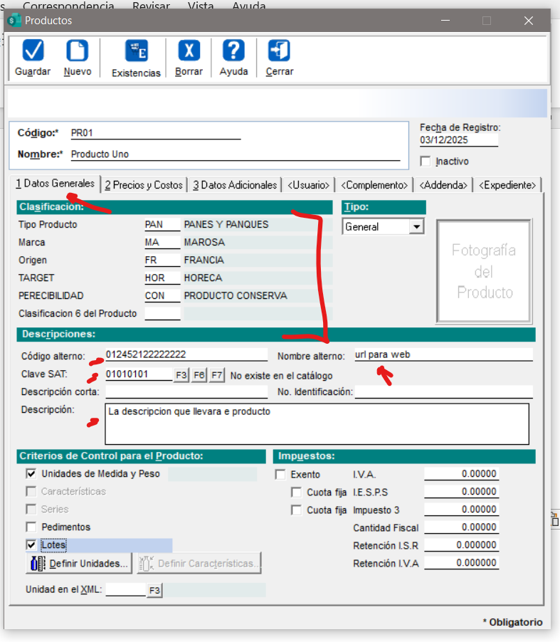This screenshot has height=642, width=560.
Task: Open the 2 Precios y Costos tab
Action: tap(144, 185)
